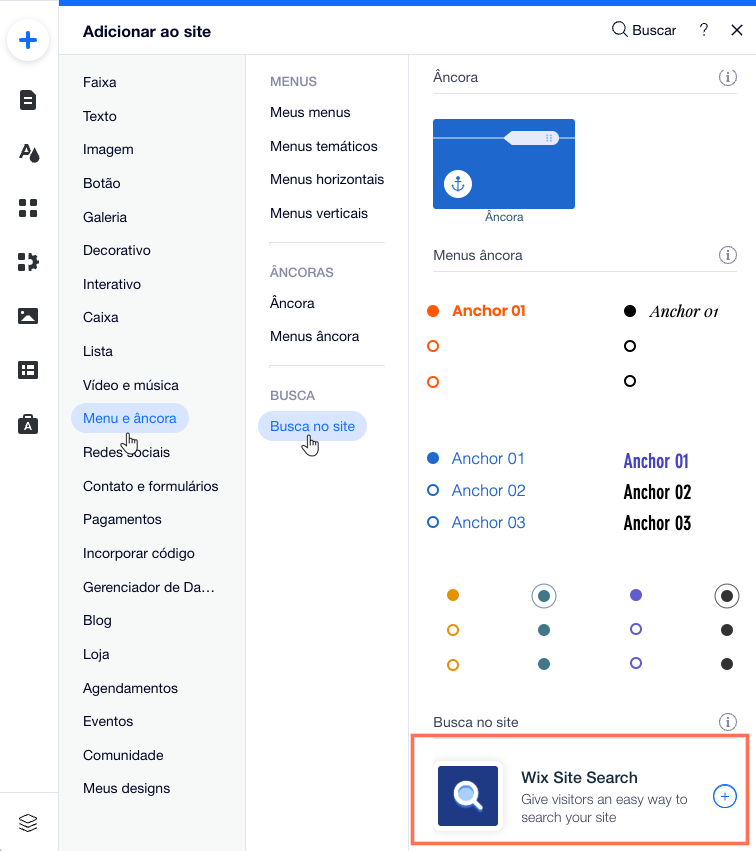Screen dimensions: 756x851
Task: Click the info icon next to Menus âncora
Action: (728, 256)
